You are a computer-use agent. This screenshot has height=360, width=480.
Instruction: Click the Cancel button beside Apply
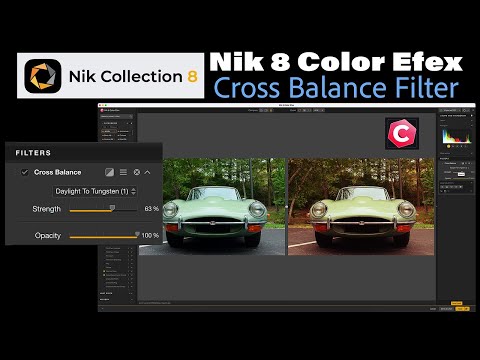point(433,309)
